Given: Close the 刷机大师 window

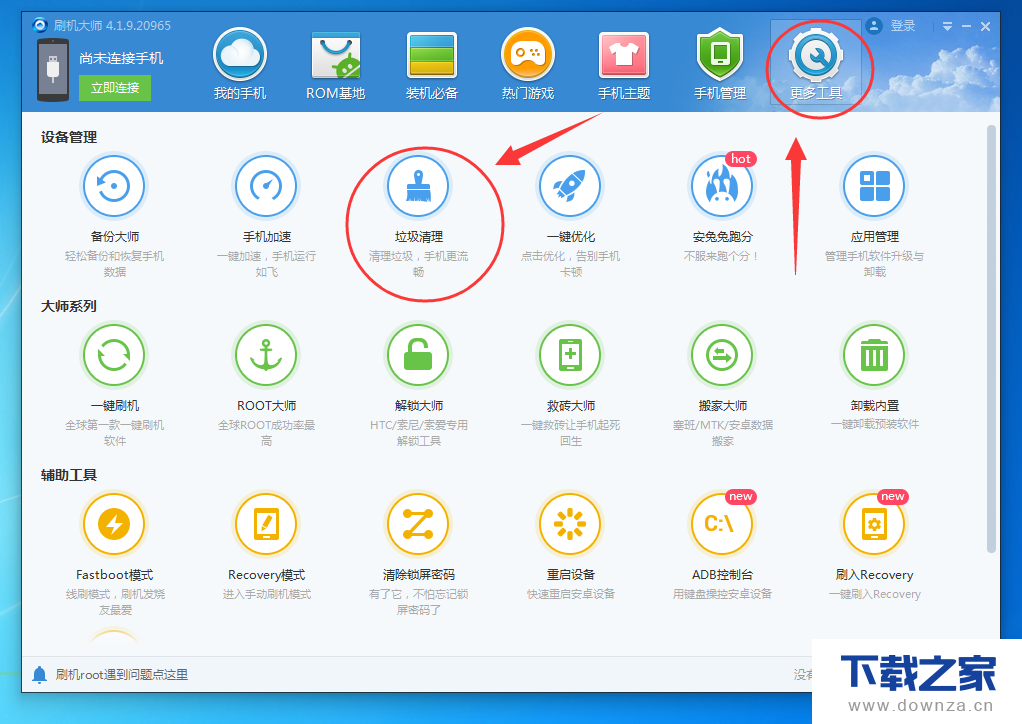Looking at the screenshot, I should [x=986, y=26].
